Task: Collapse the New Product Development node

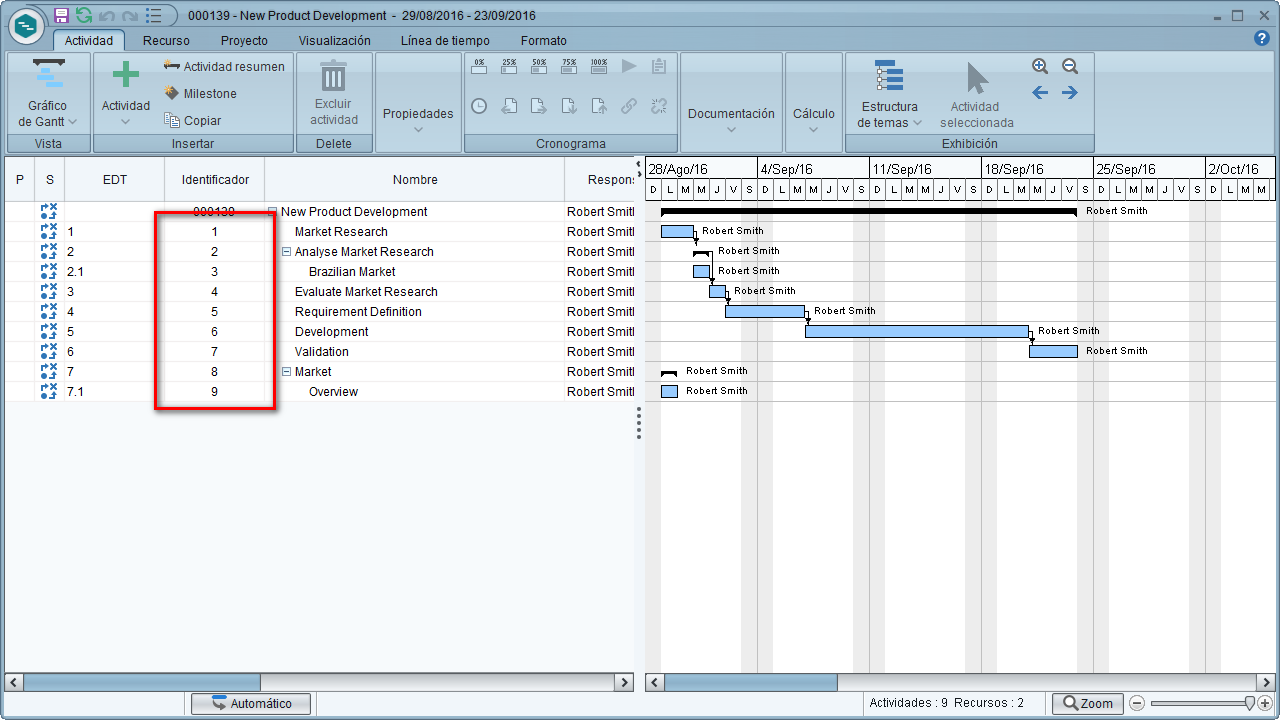Action: coord(272,211)
